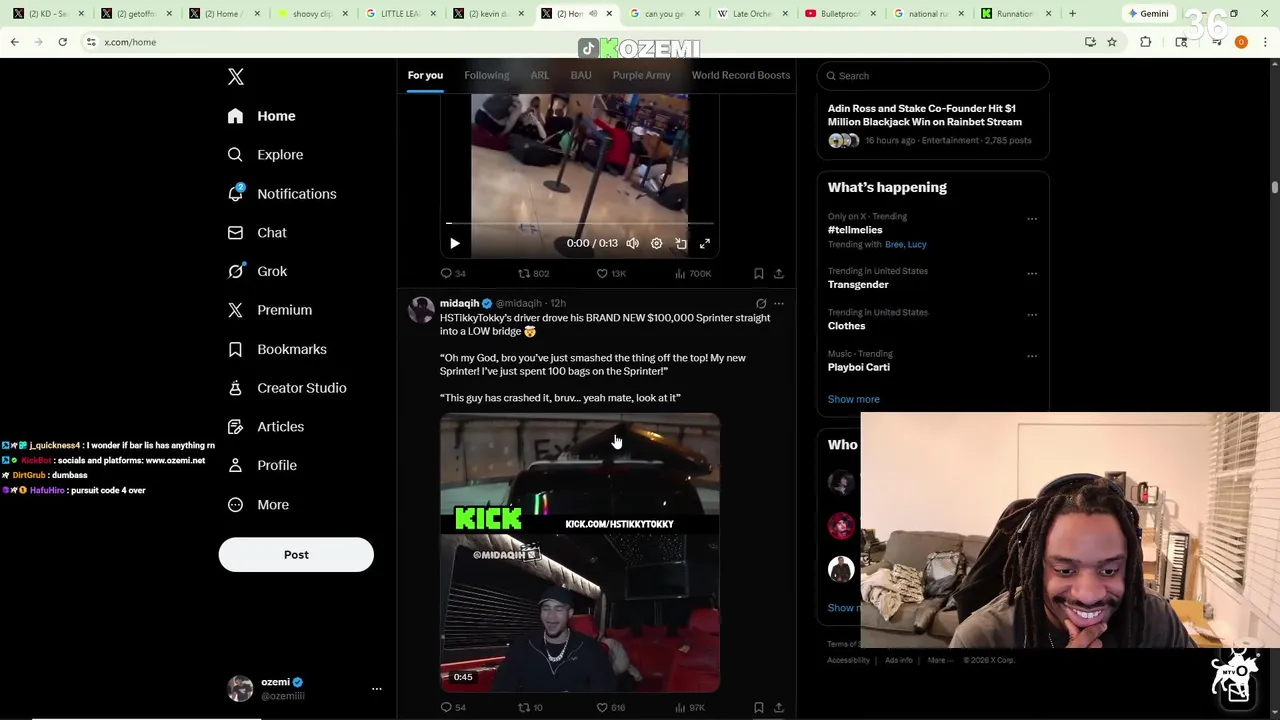Share the top video post
Image resolution: width=1280 pixels, height=720 pixels.
coord(778,273)
